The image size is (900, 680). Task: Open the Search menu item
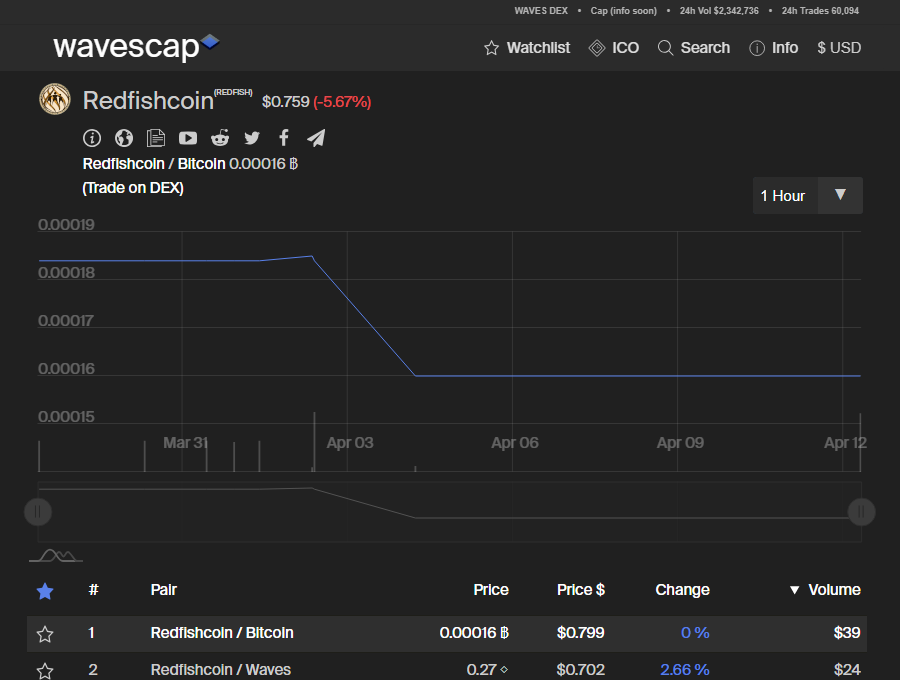point(705,48)
